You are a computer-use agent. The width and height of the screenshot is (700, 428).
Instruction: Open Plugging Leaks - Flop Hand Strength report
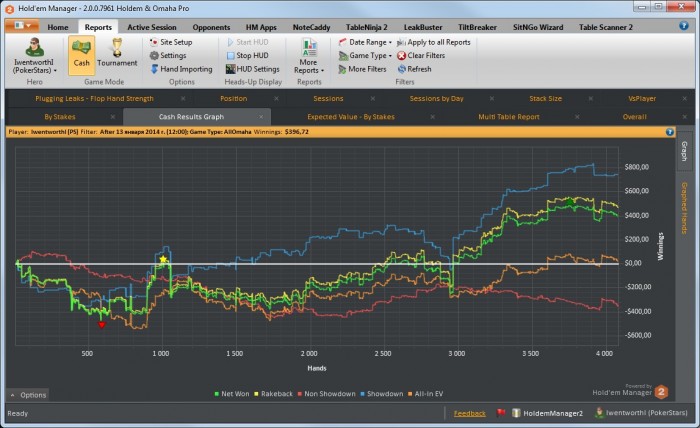[x=94, y=99]
